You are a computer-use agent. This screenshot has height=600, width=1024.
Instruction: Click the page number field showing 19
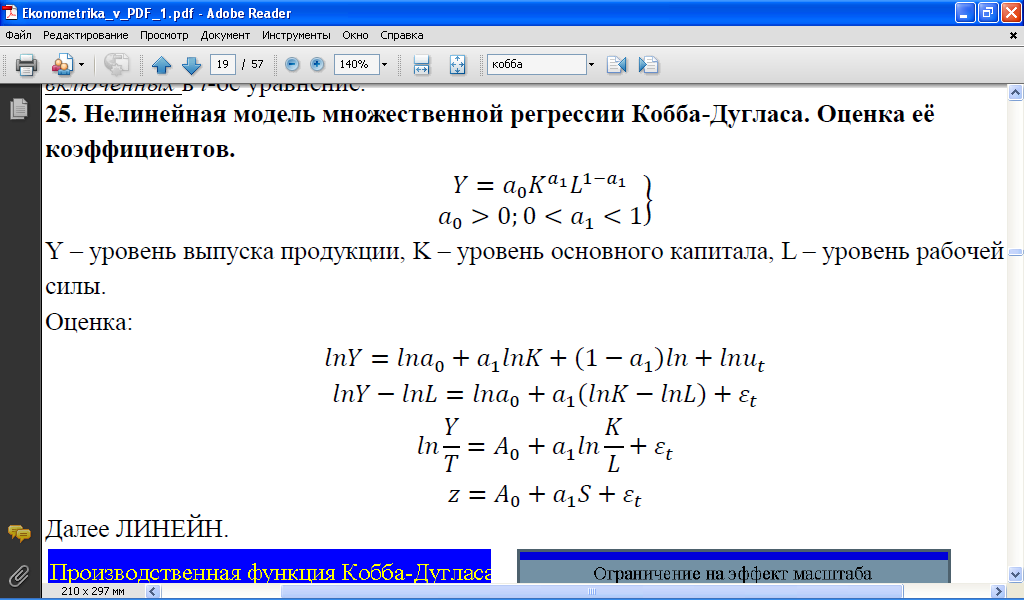pos(223,64)
